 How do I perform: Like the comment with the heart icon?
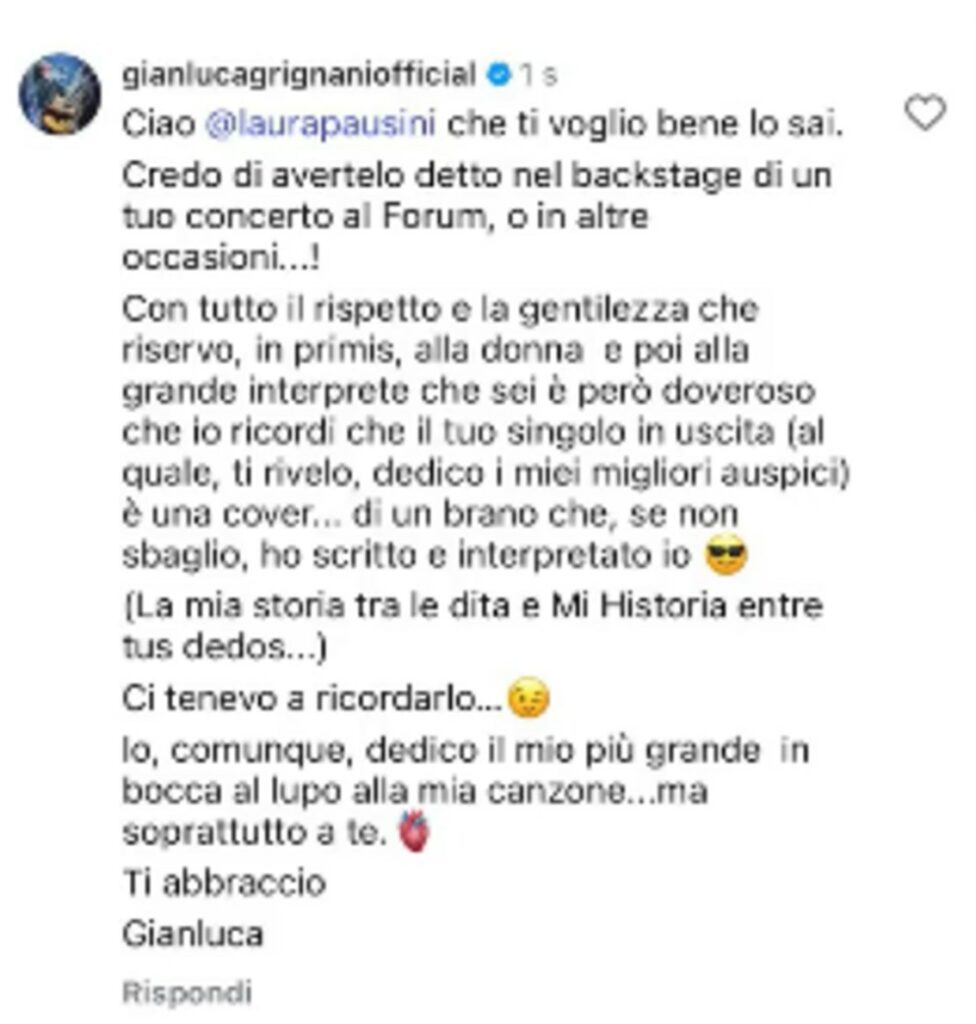924,112
